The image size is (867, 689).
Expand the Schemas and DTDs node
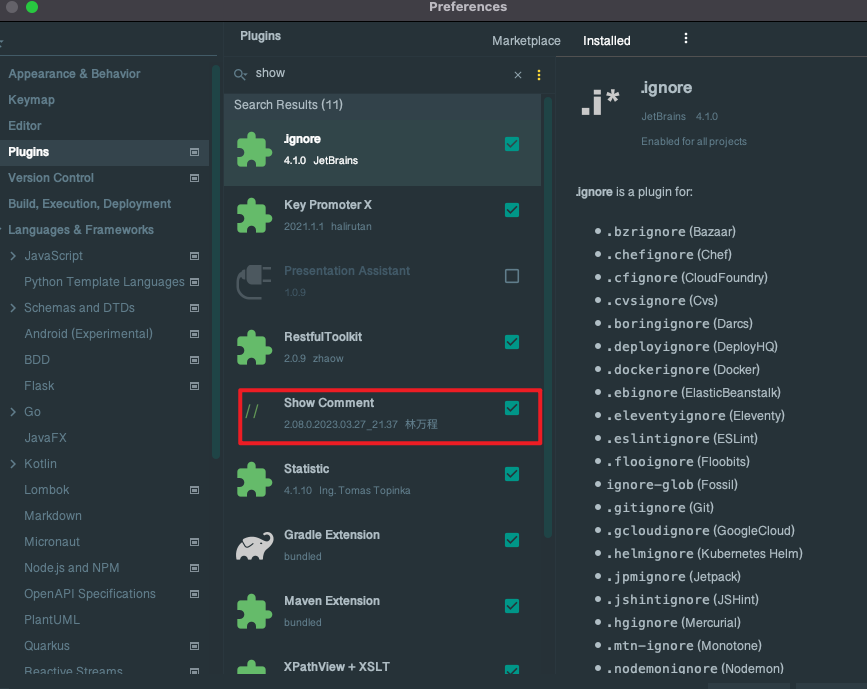13,308
